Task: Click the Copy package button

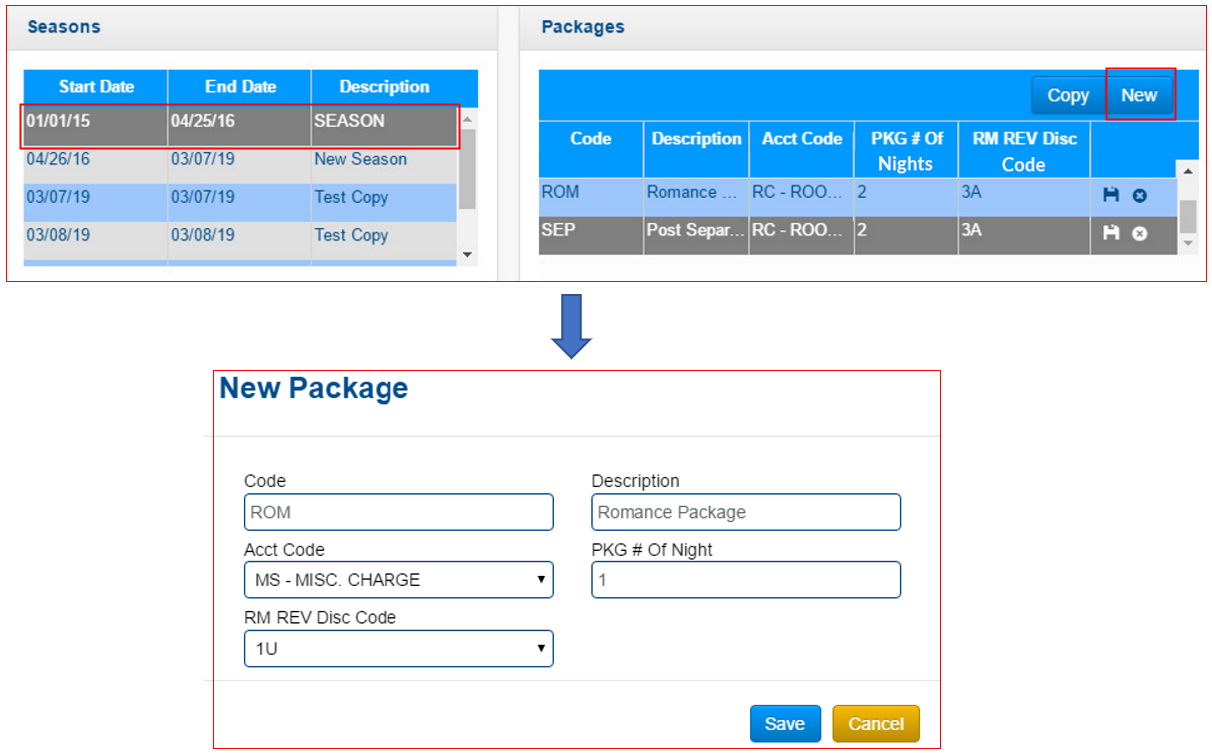Action: (1068, 96)
